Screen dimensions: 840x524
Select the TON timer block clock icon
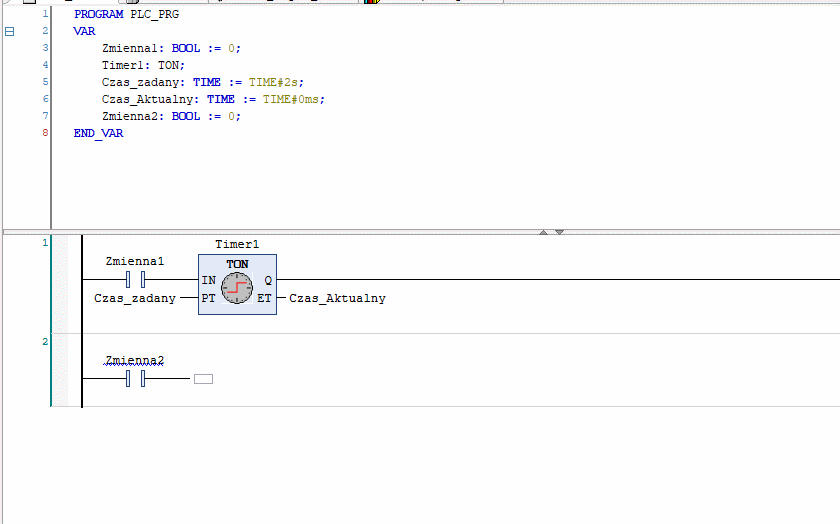click(237, 288)
